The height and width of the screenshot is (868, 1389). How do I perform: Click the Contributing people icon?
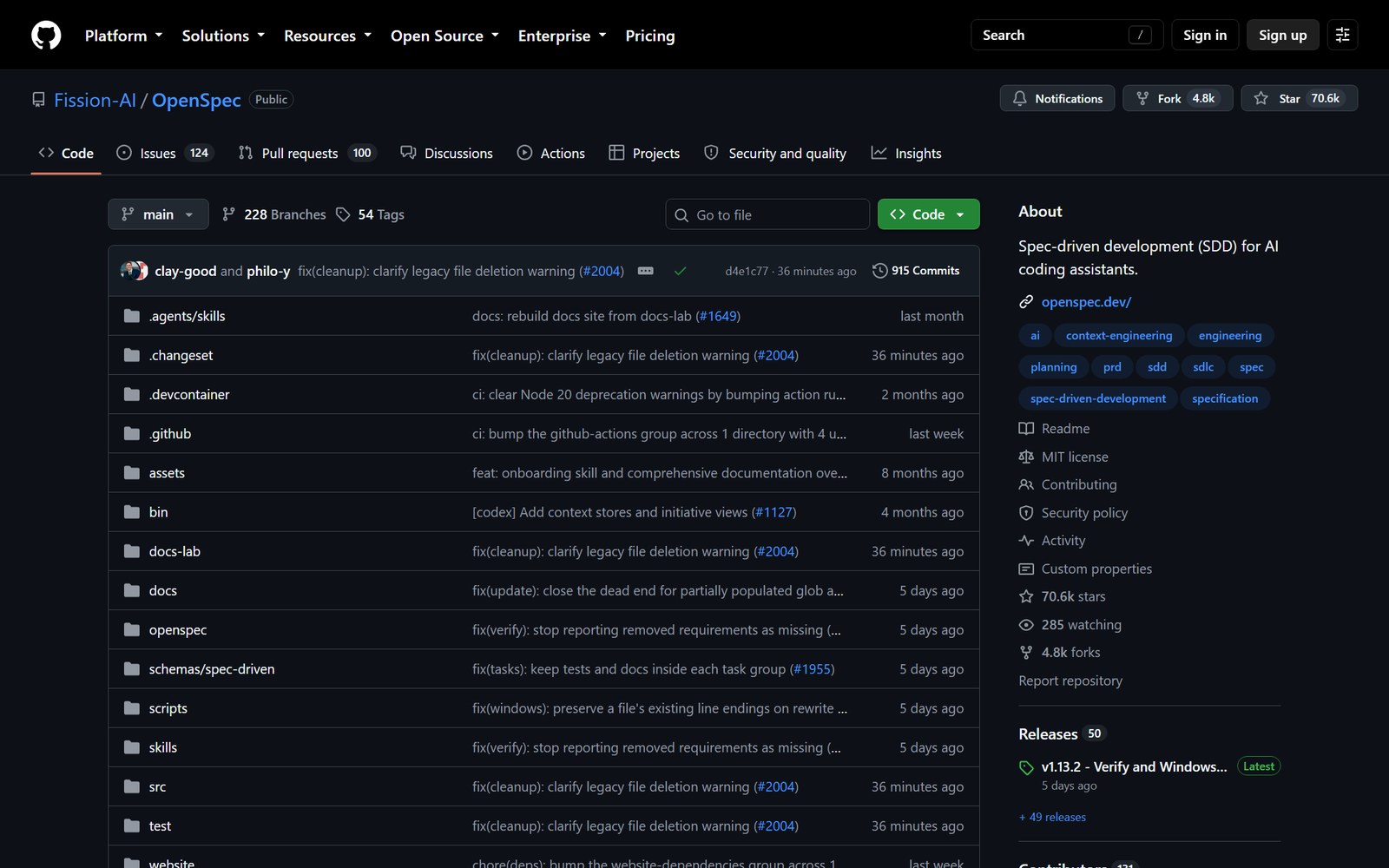point(1026,484)
